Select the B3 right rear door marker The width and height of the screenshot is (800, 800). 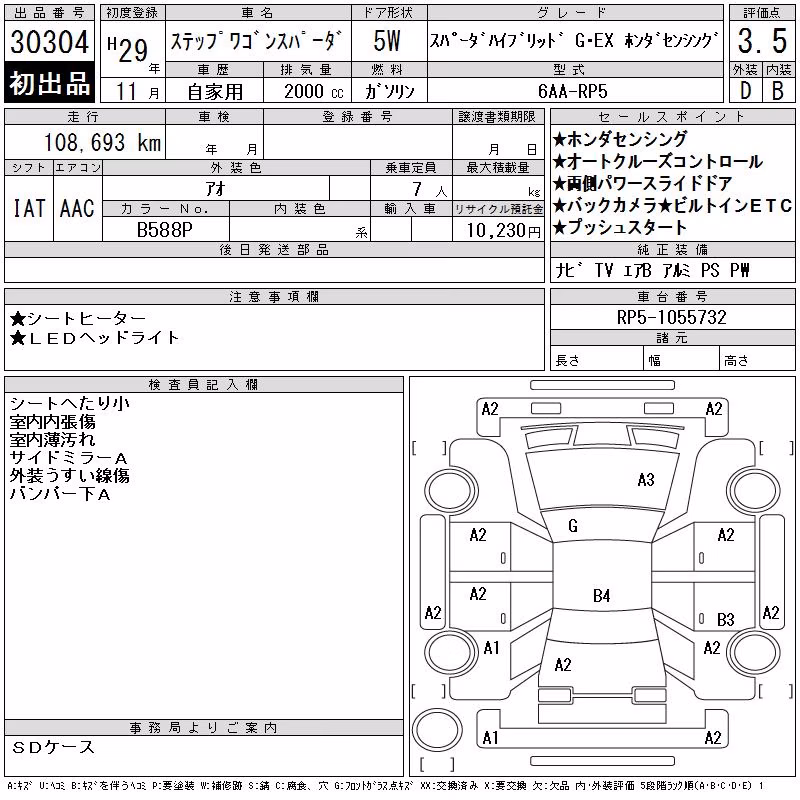coord(726,619)
